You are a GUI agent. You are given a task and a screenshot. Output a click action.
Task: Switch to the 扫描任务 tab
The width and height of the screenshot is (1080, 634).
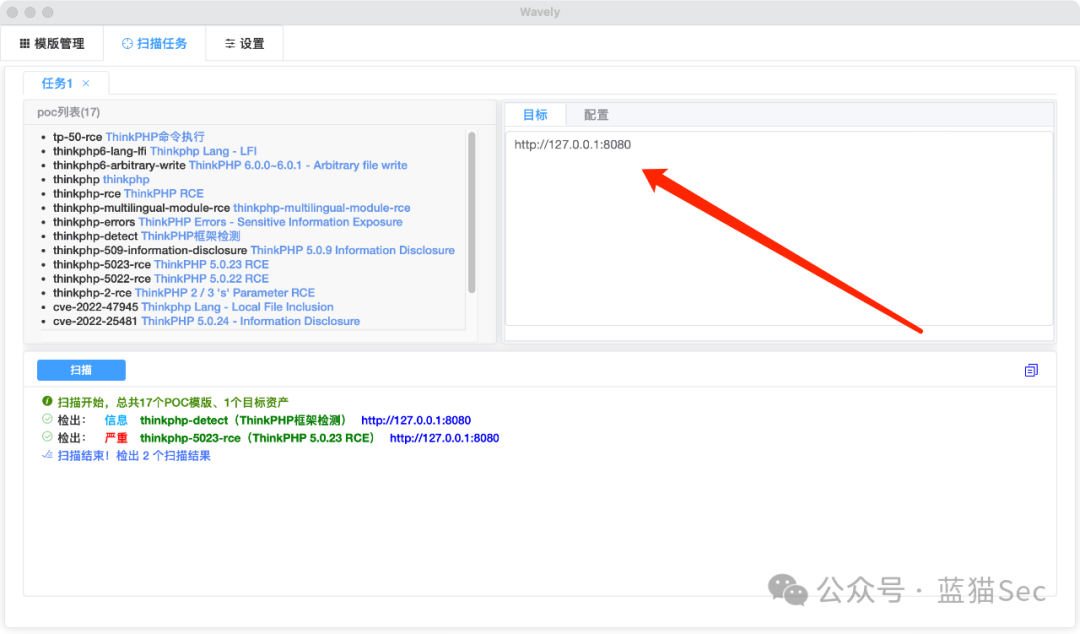[154, 43]
